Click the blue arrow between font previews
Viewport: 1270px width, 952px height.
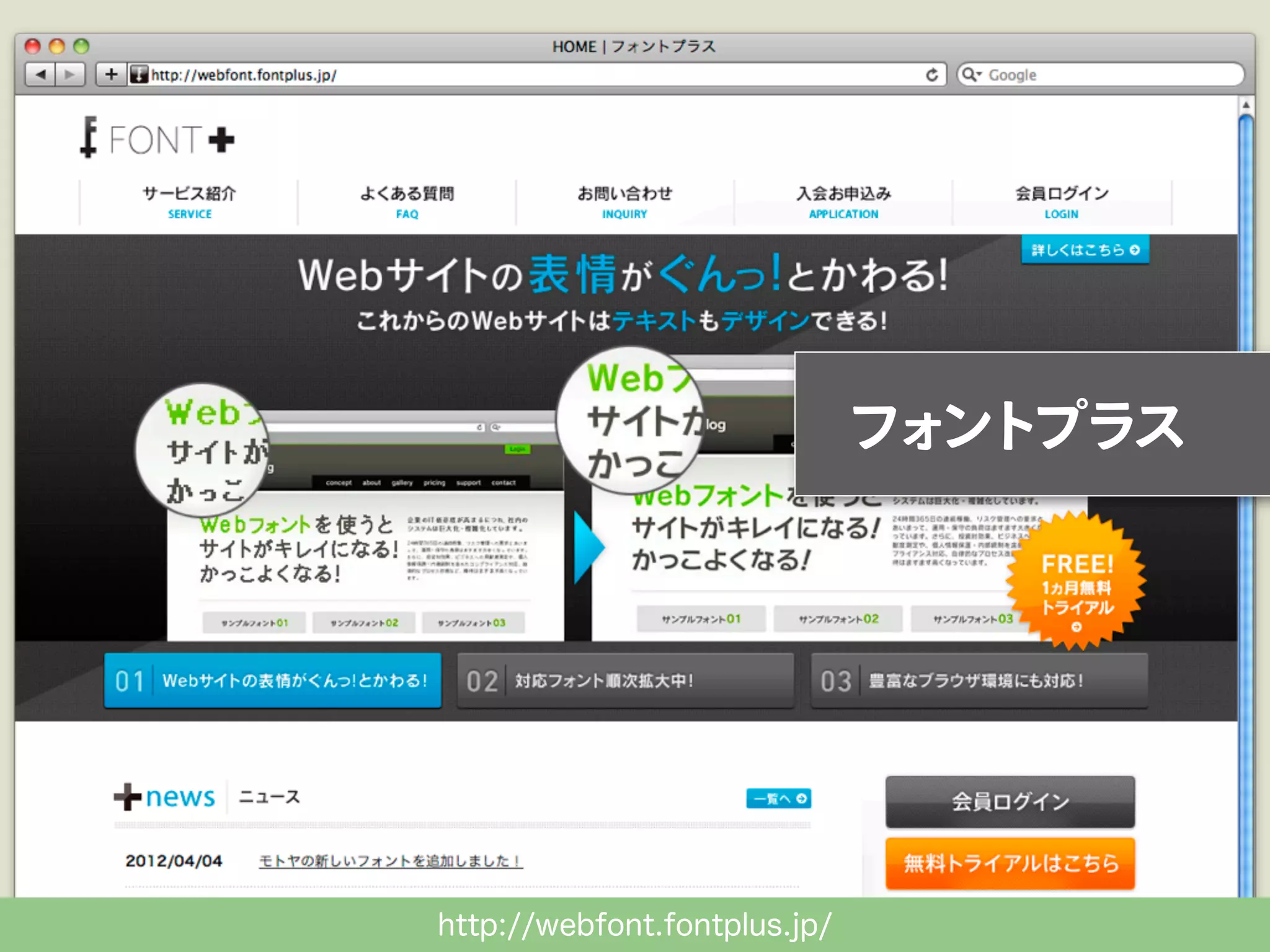[588, 548]
